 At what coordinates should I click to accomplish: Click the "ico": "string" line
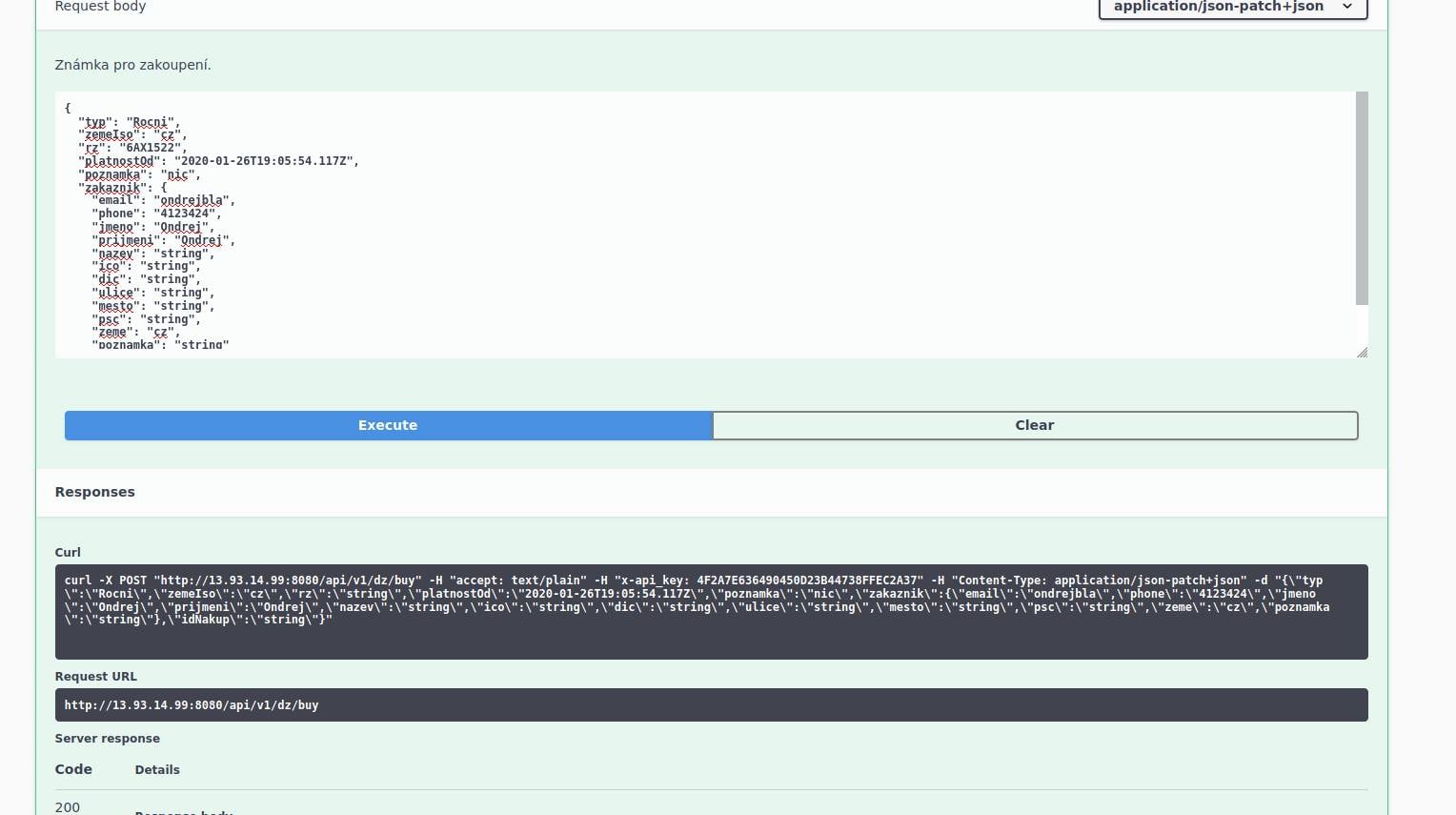tap(146, 266)
